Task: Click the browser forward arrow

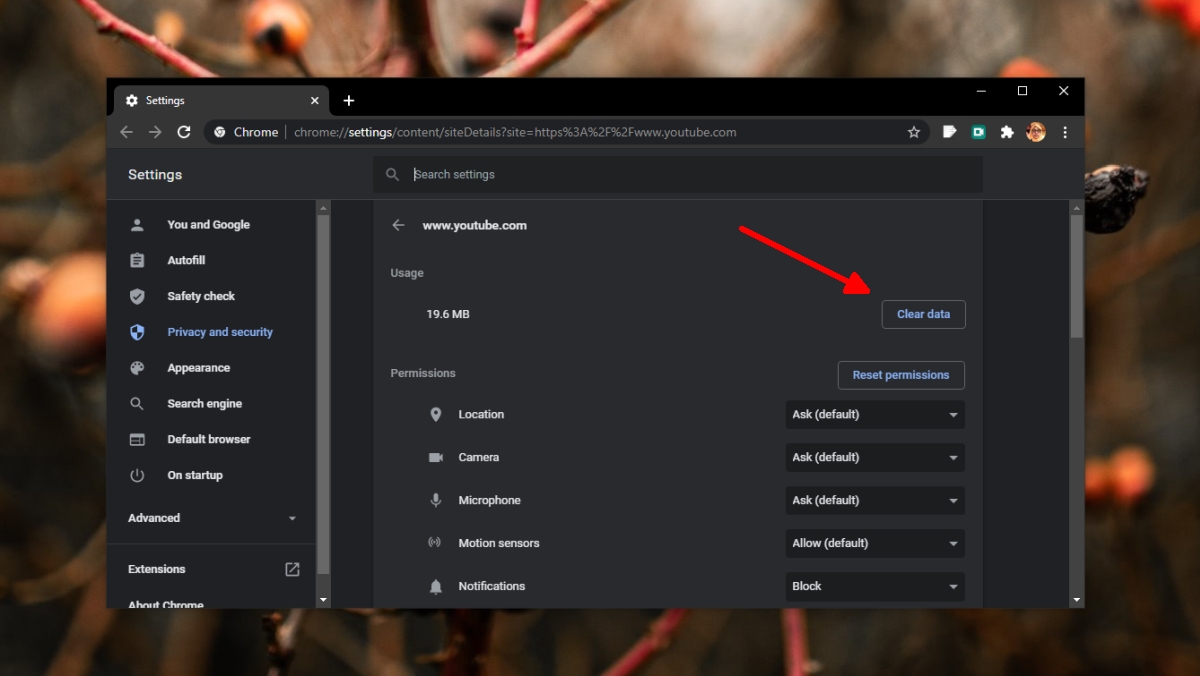Action: [155, 132]
